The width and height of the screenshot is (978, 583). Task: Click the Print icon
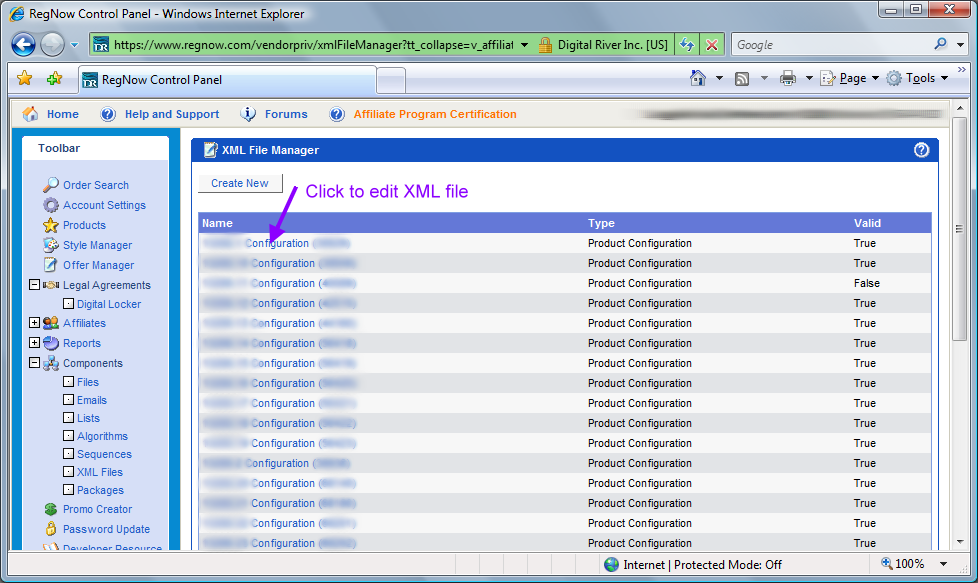coord(788,78)
